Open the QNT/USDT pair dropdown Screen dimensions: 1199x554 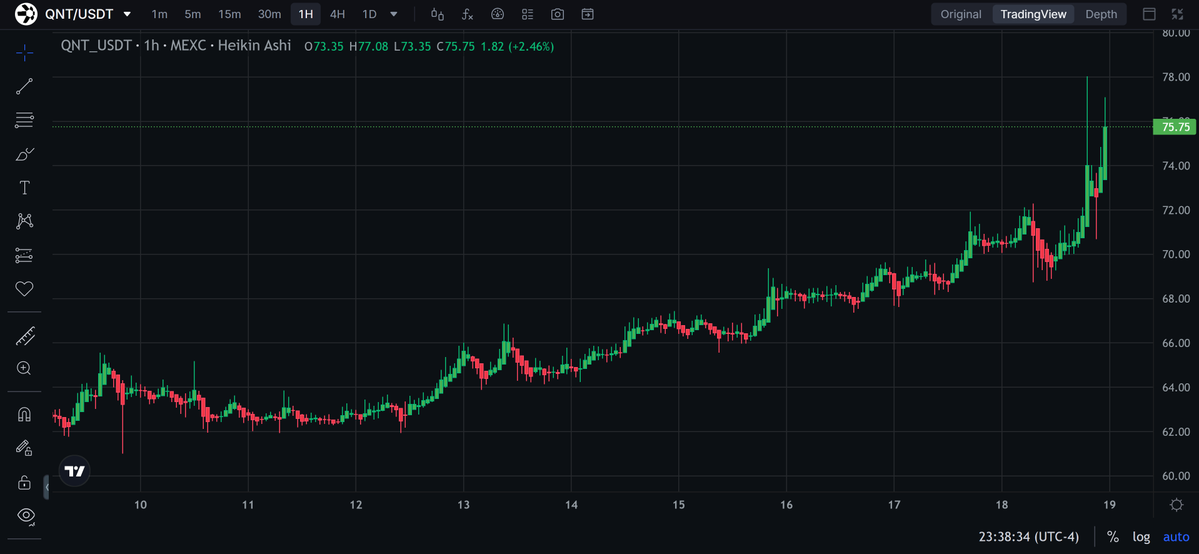pyautogui.click(x=126, y=15)
